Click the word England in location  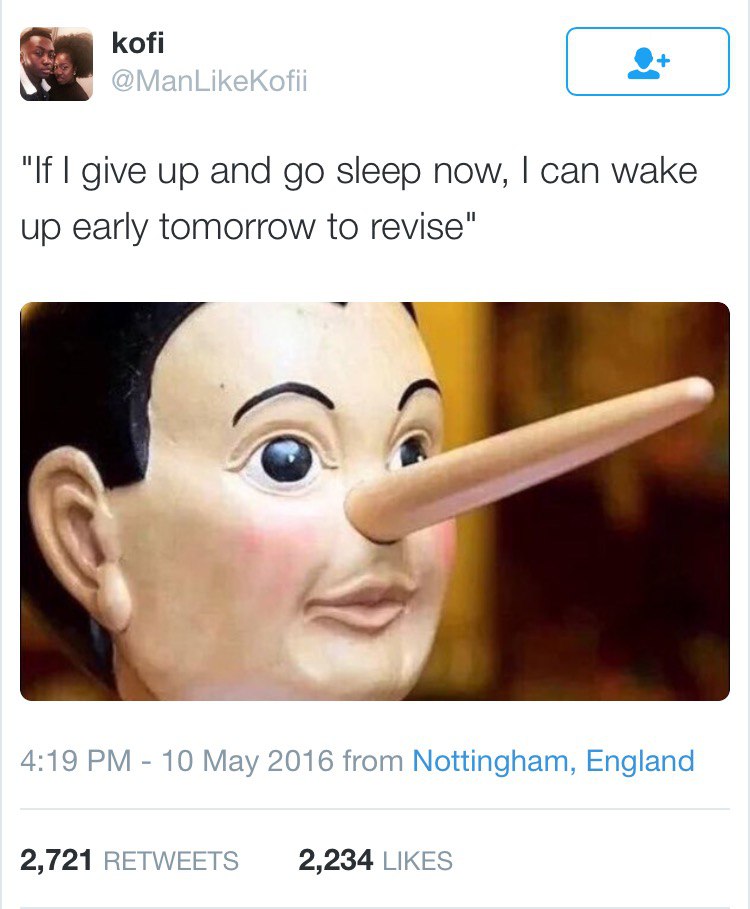click(x=640, y=761)
